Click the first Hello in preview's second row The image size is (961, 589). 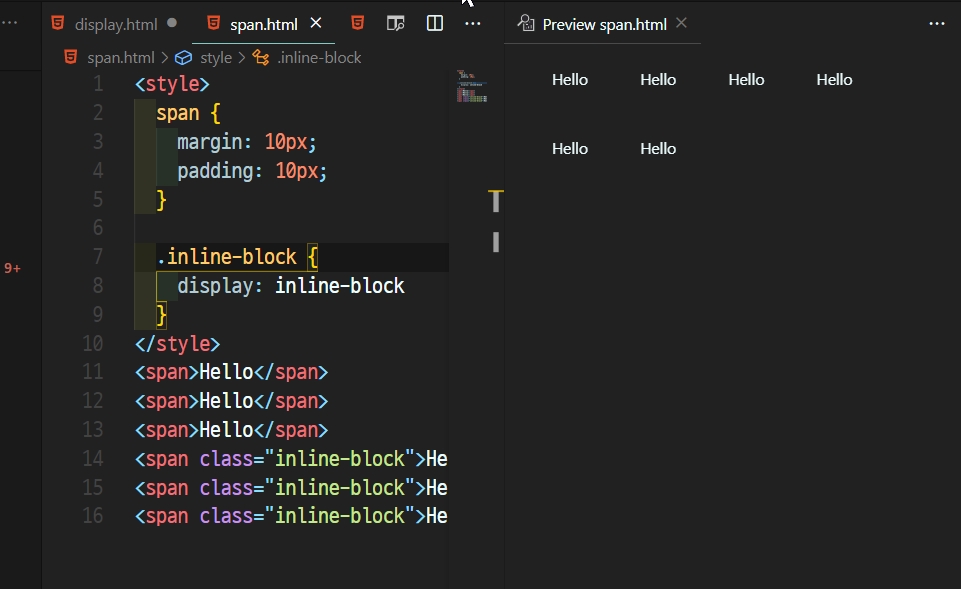pos(570,149)
